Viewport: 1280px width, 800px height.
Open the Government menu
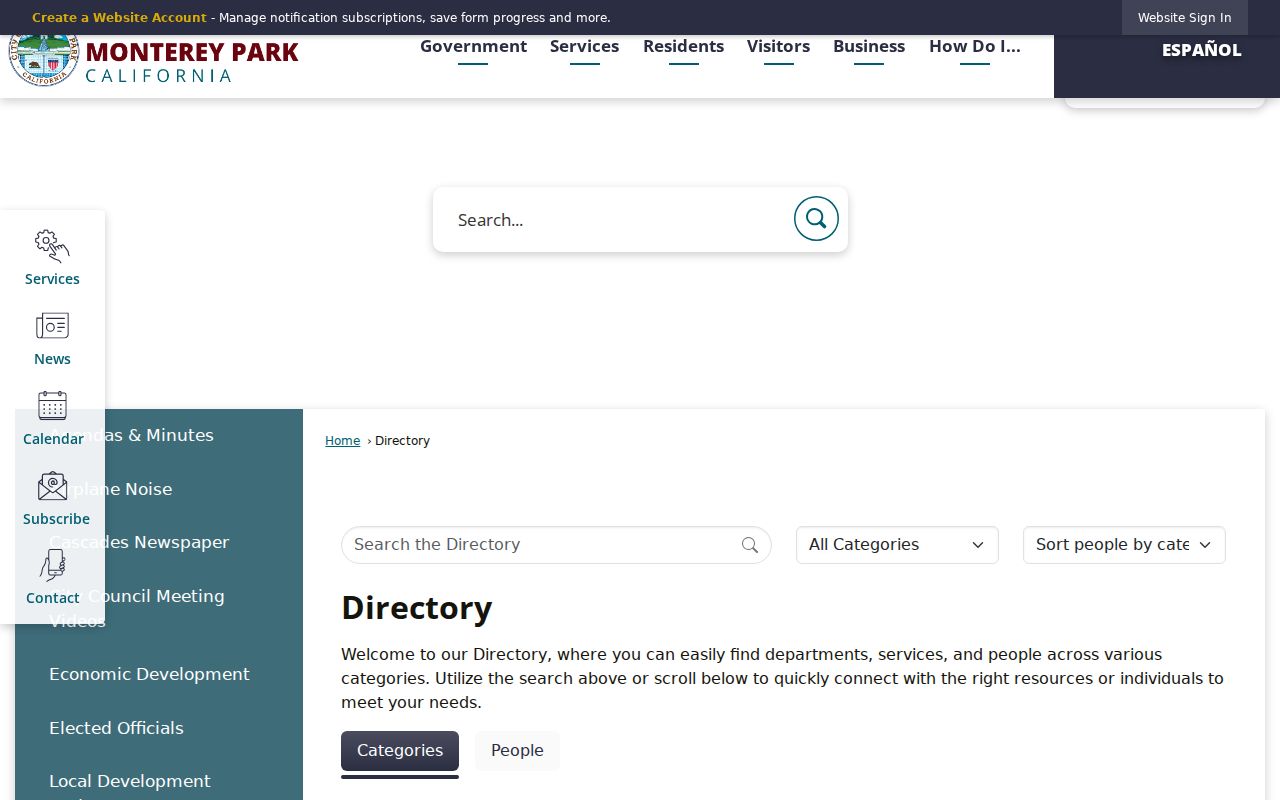[473, 47]
